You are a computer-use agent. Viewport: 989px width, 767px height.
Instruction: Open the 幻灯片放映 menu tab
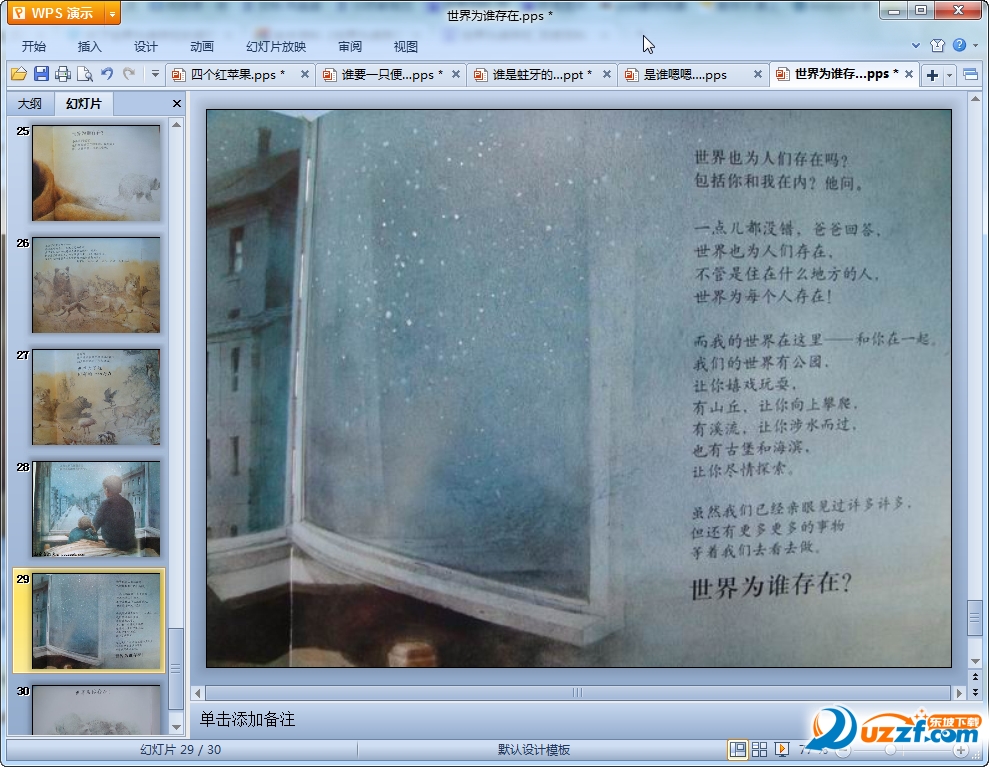(276, 46)
